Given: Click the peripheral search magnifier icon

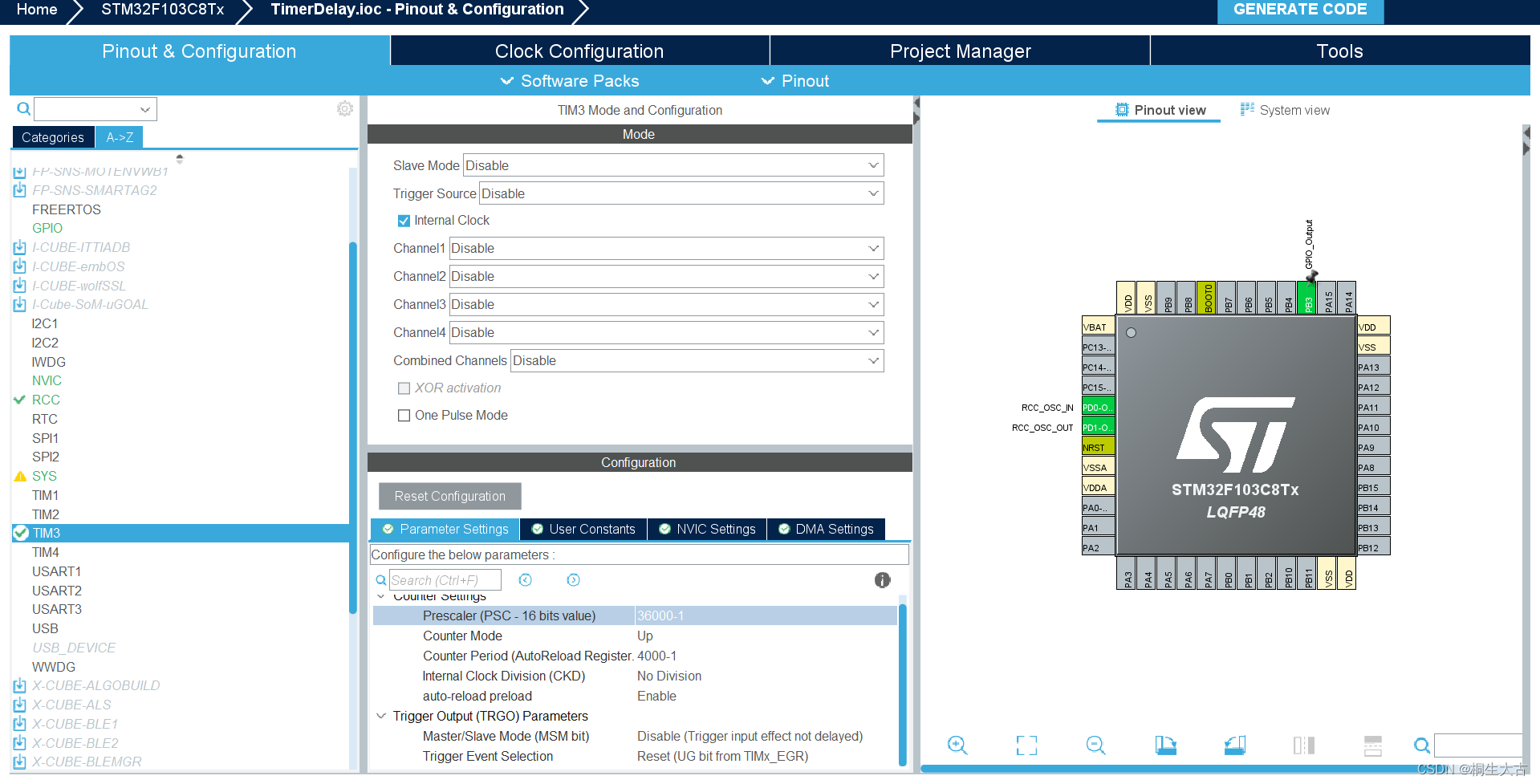Looking at the screenshot, I should pos(23,108).
